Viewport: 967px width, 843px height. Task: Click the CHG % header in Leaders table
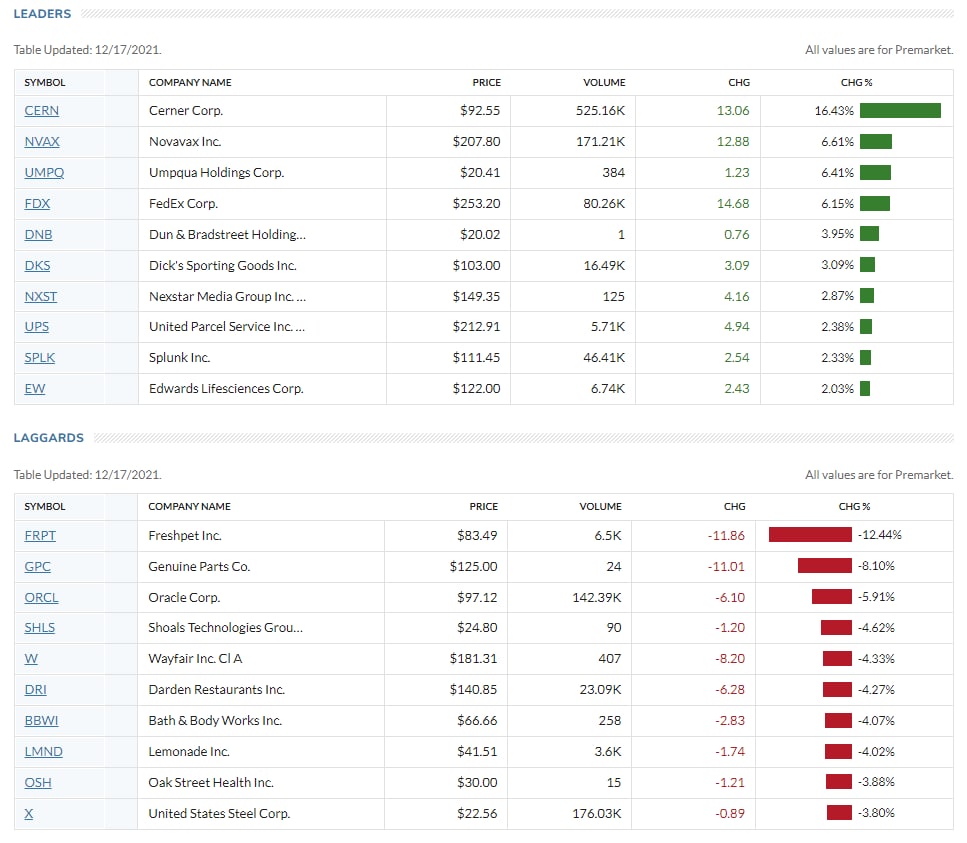(x=855, y=83)
